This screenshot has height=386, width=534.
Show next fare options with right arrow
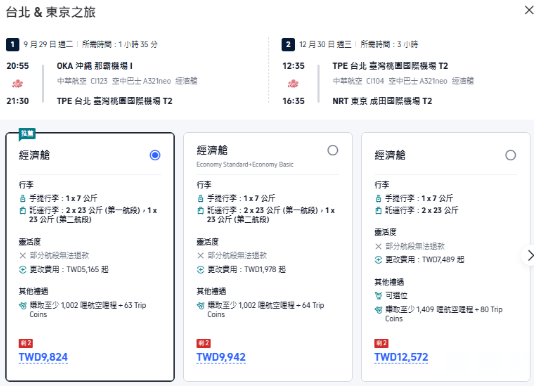(529, 255)
